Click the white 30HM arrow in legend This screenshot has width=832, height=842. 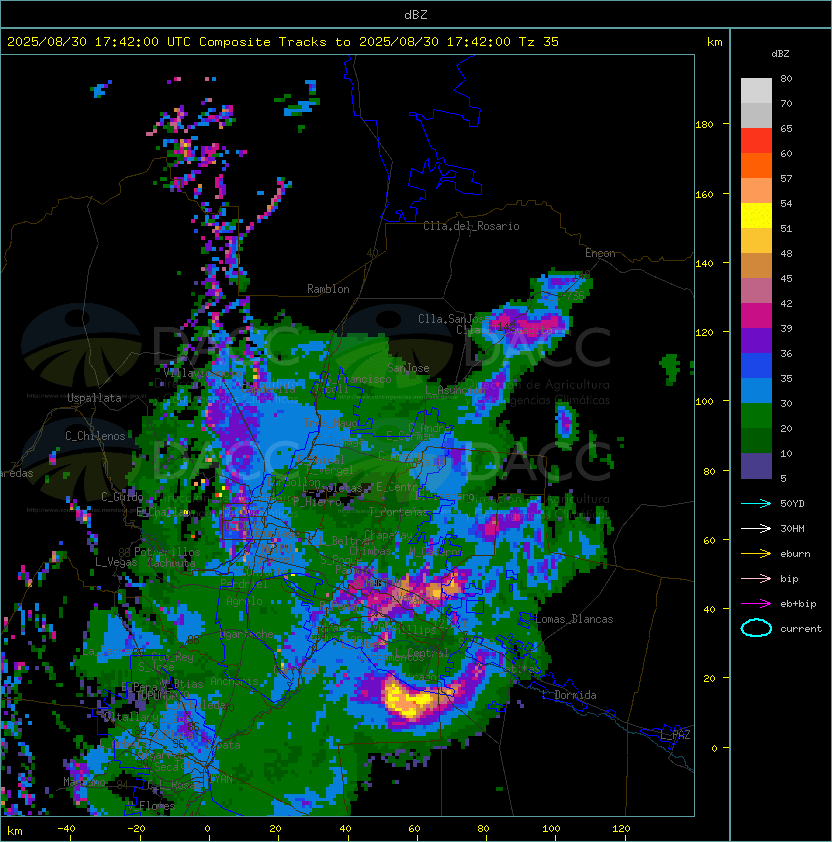756,529
